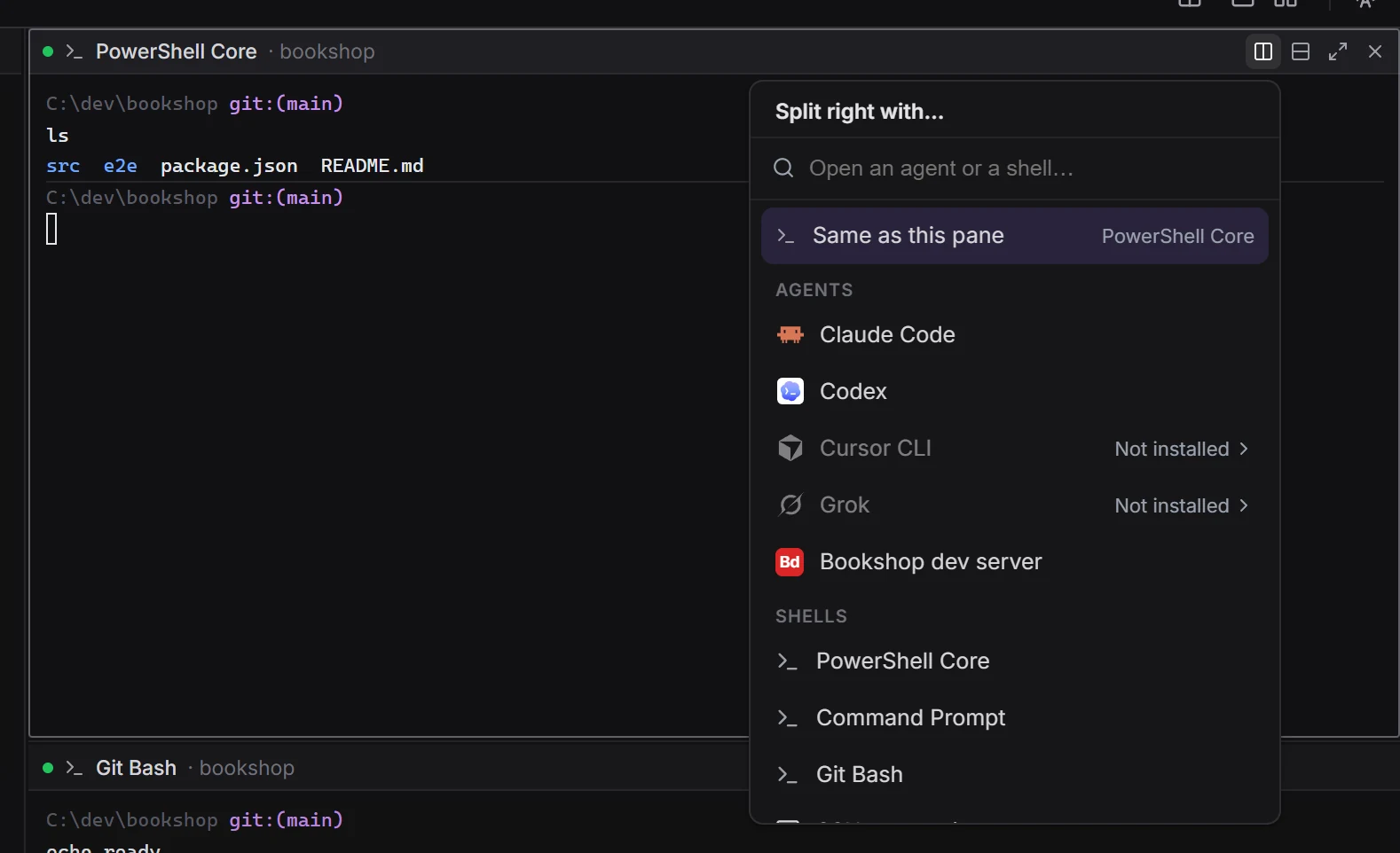
Task: Click the Git Bash pane title
Action: [x=137, y=768]
